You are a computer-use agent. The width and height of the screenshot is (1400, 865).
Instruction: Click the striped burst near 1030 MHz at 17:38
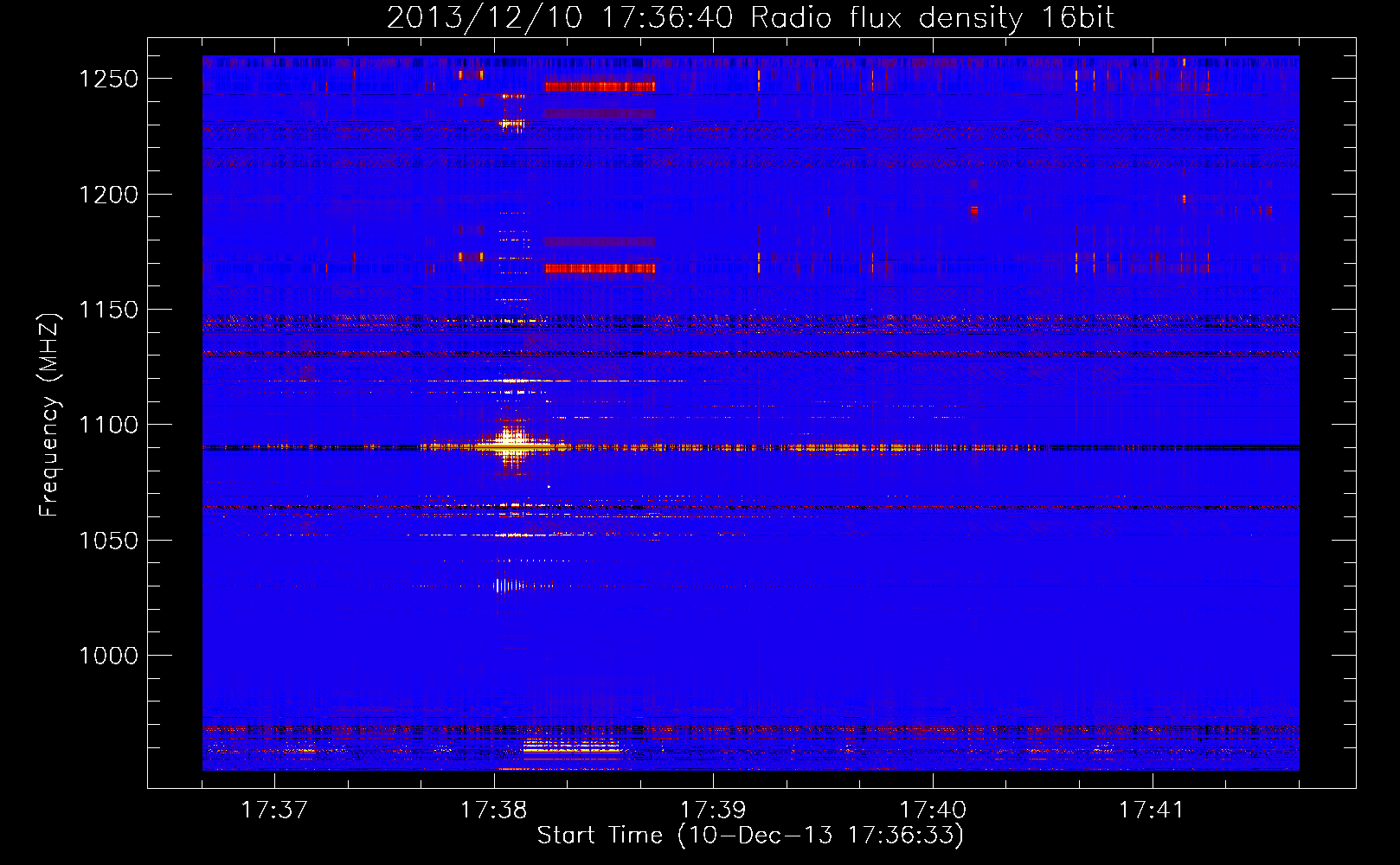pos(511,586)
